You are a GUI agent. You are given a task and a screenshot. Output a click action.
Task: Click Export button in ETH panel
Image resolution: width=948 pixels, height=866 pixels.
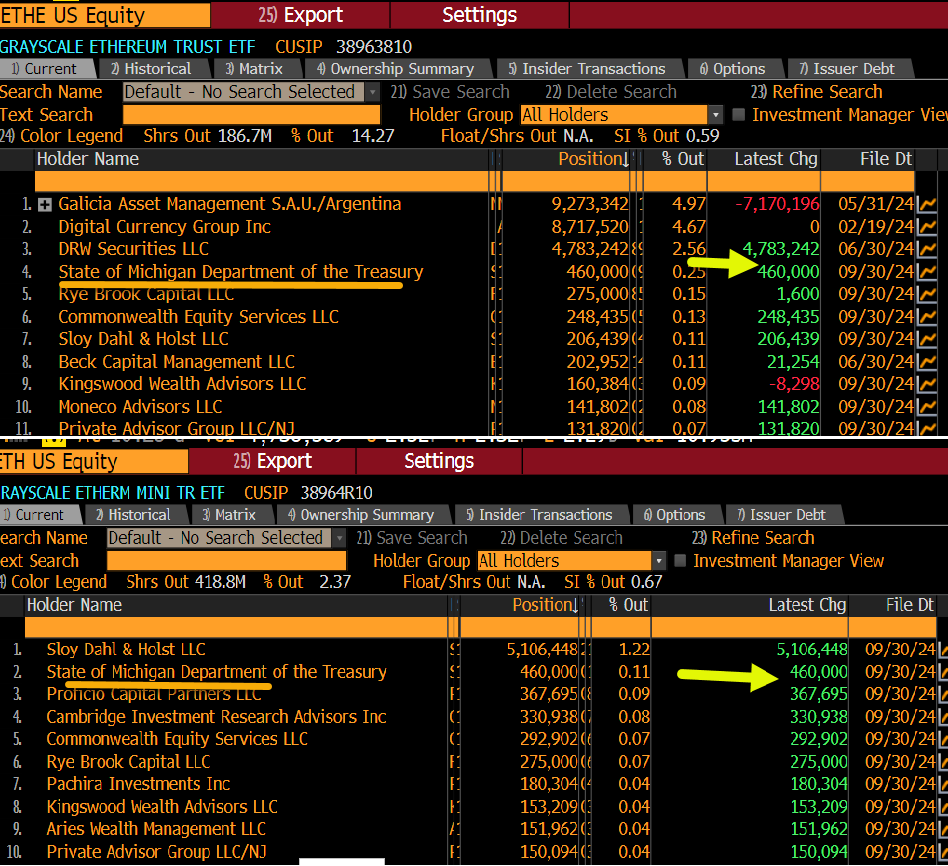coord(272,461)
